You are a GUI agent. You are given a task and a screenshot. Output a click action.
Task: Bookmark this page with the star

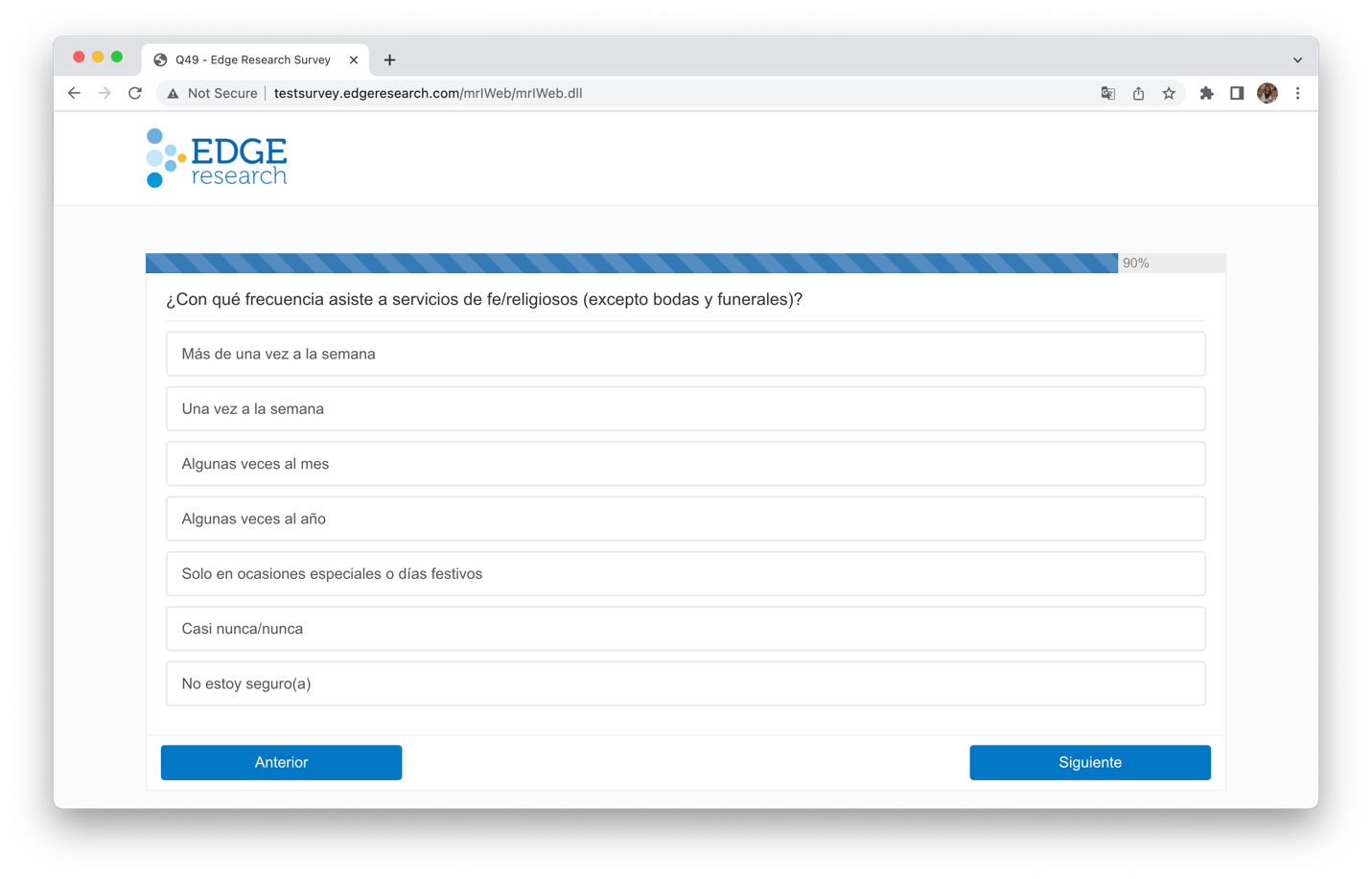pos(1169,93)
